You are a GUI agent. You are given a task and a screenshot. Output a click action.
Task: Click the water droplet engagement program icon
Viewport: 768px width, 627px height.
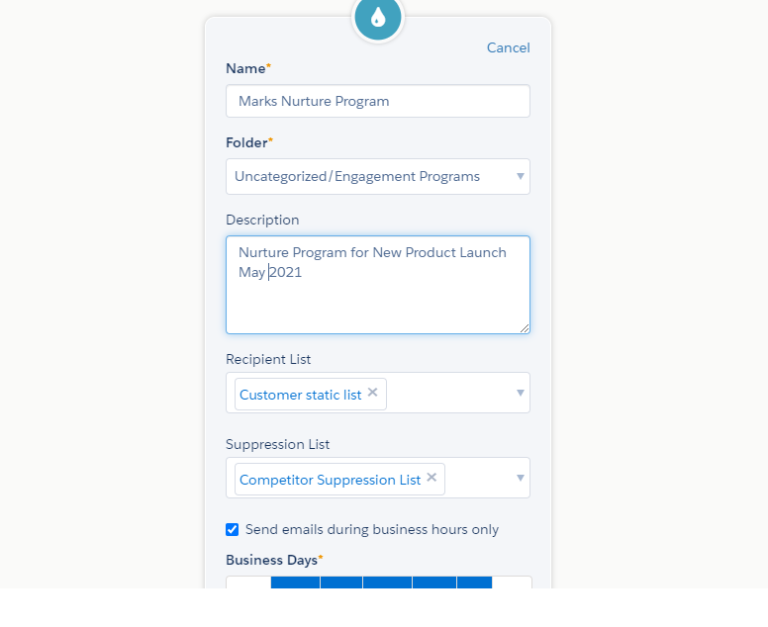point(378,17)
